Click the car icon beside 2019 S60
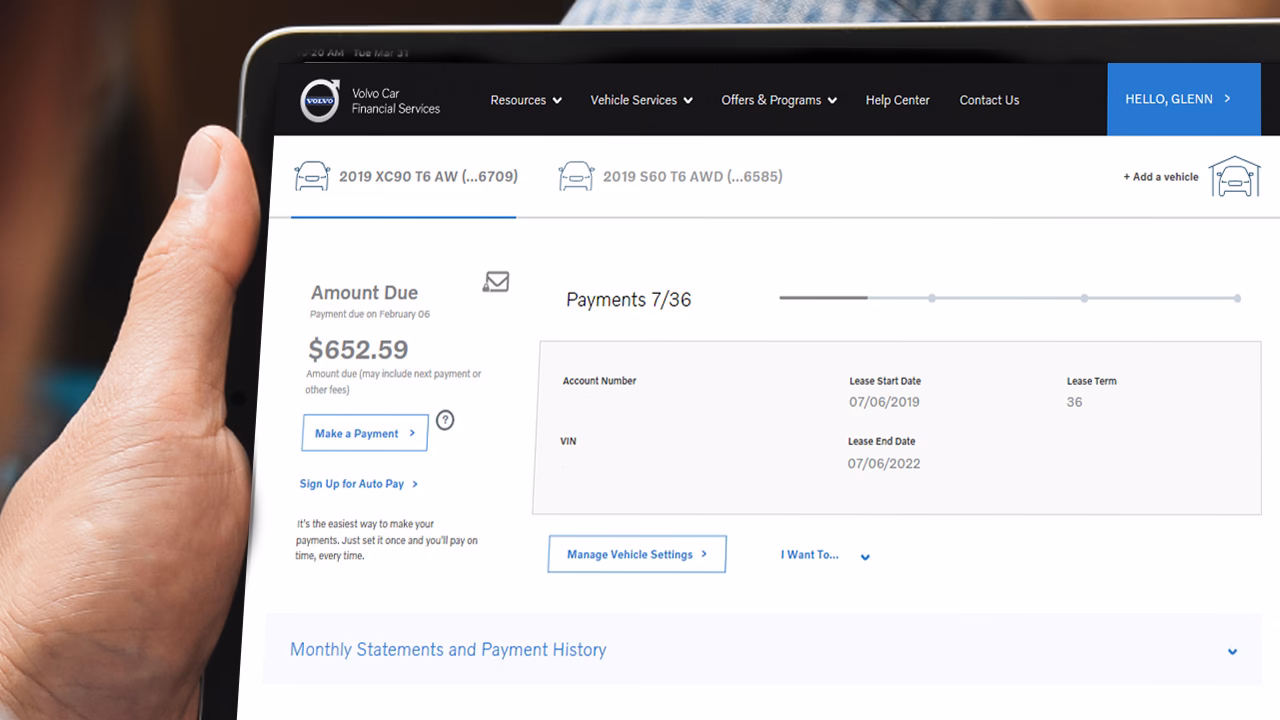 tap(575, 175)
